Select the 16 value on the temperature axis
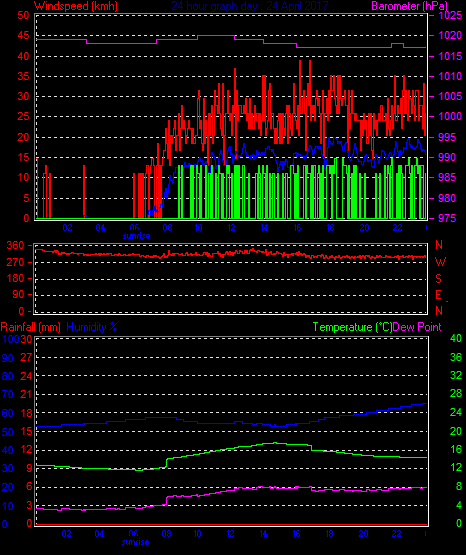The width and height of the screenshot is (466, 555). (456, 450)
